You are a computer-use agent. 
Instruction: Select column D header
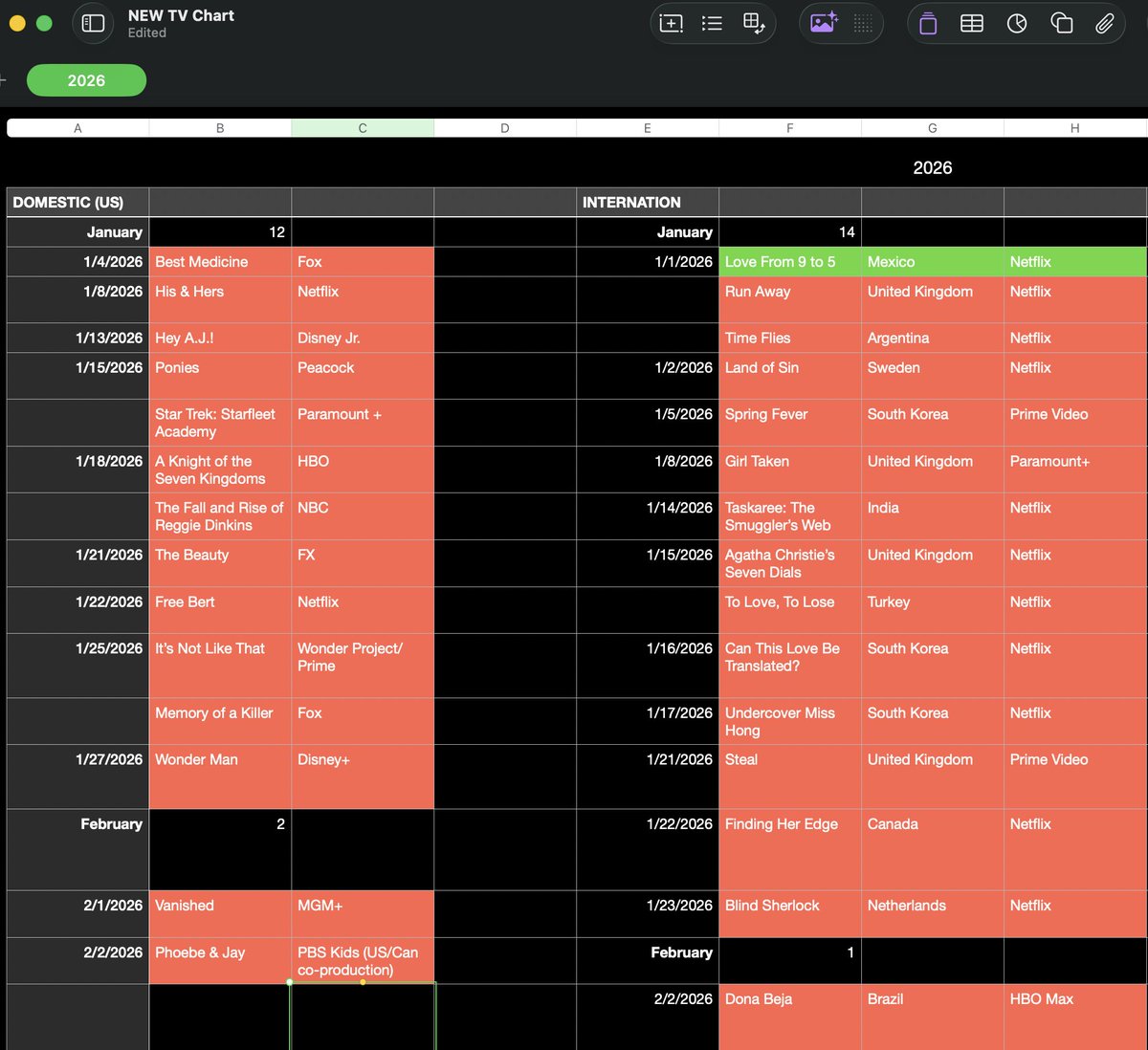point(505,128)
